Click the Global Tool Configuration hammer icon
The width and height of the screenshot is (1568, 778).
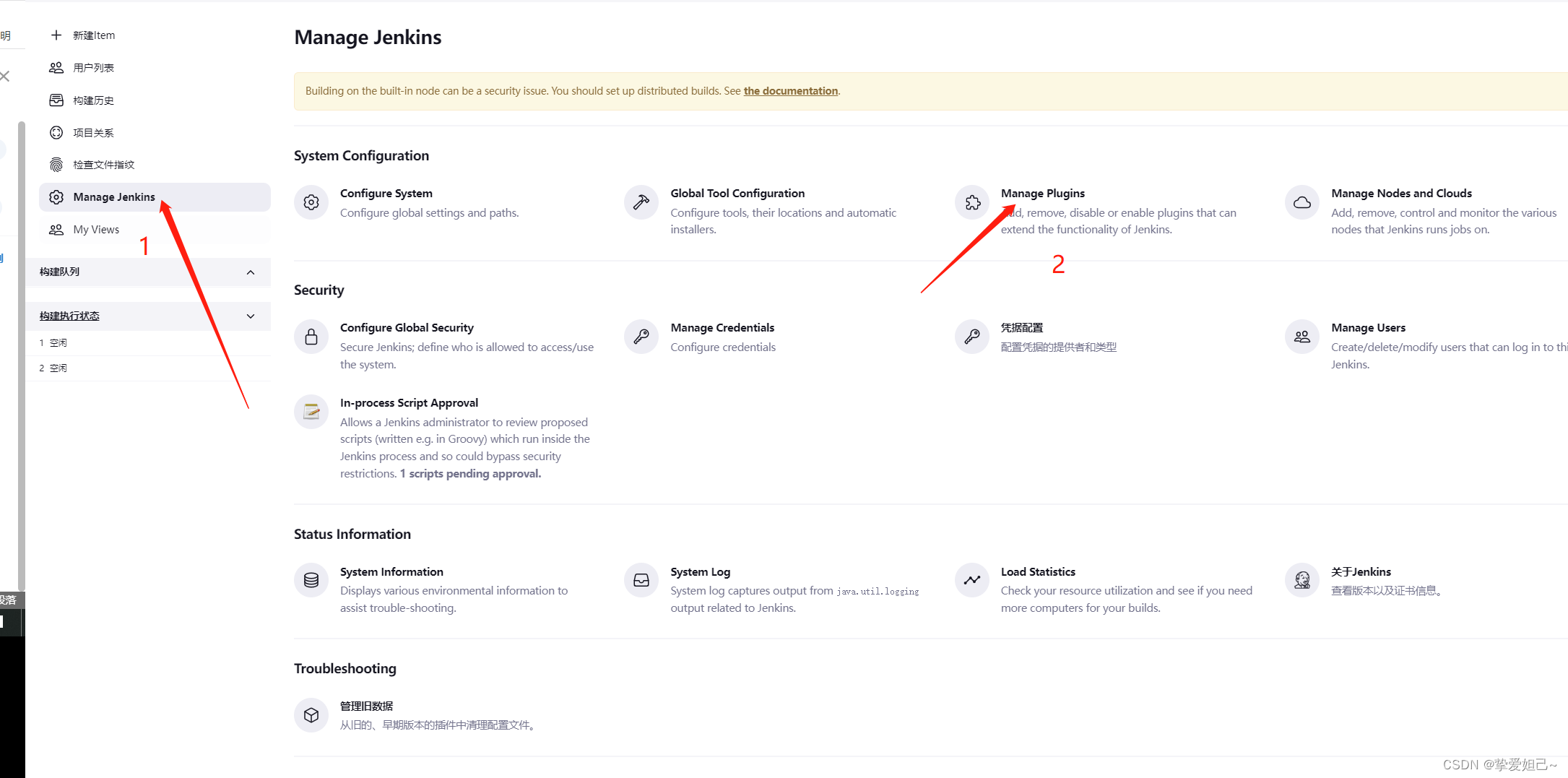[x=641, y=202]
